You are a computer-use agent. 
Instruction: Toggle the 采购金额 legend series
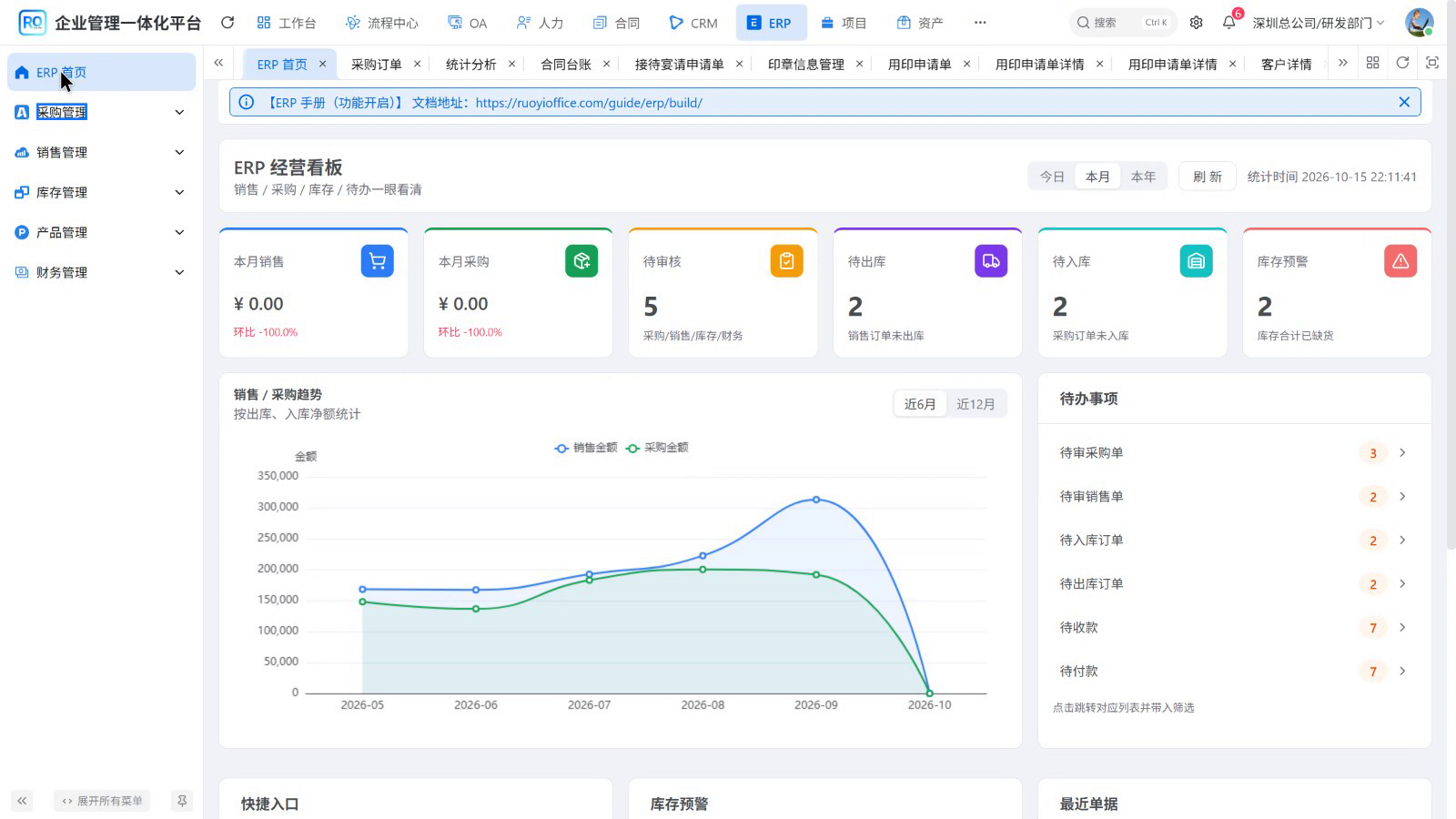tap(657, 448)
